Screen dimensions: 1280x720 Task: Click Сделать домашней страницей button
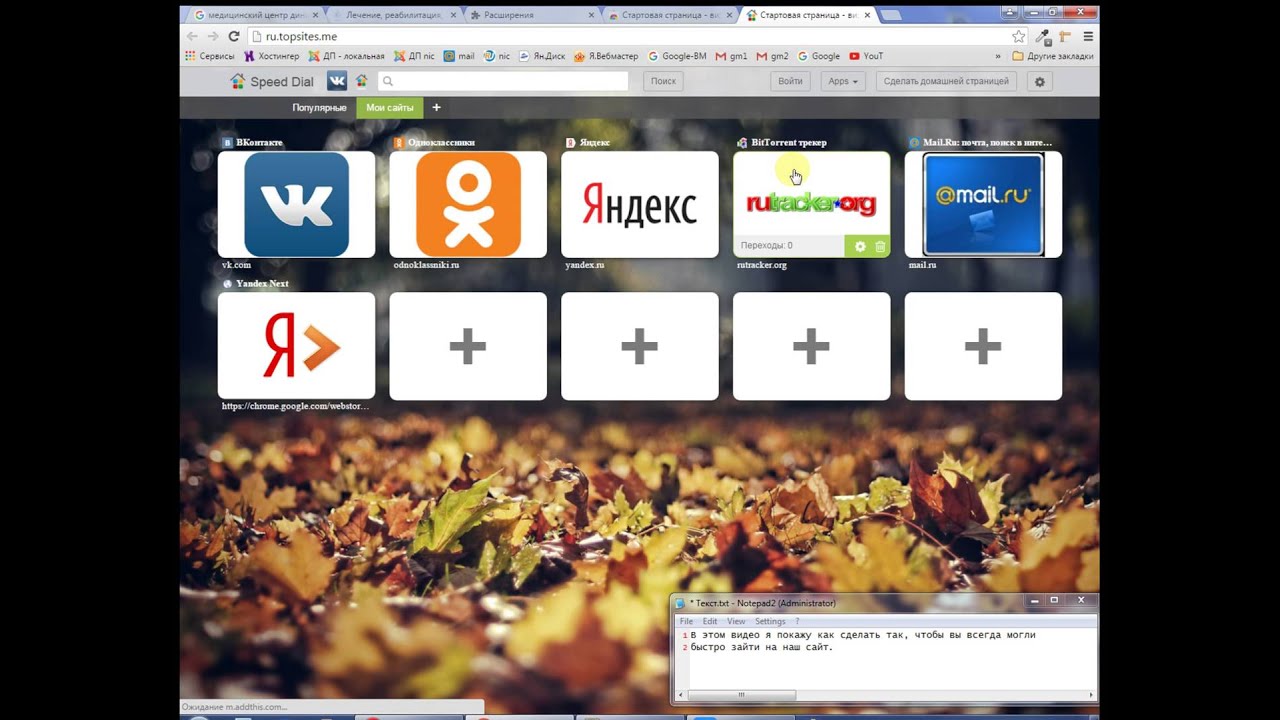pyautogui.click(x=946, y=81)
